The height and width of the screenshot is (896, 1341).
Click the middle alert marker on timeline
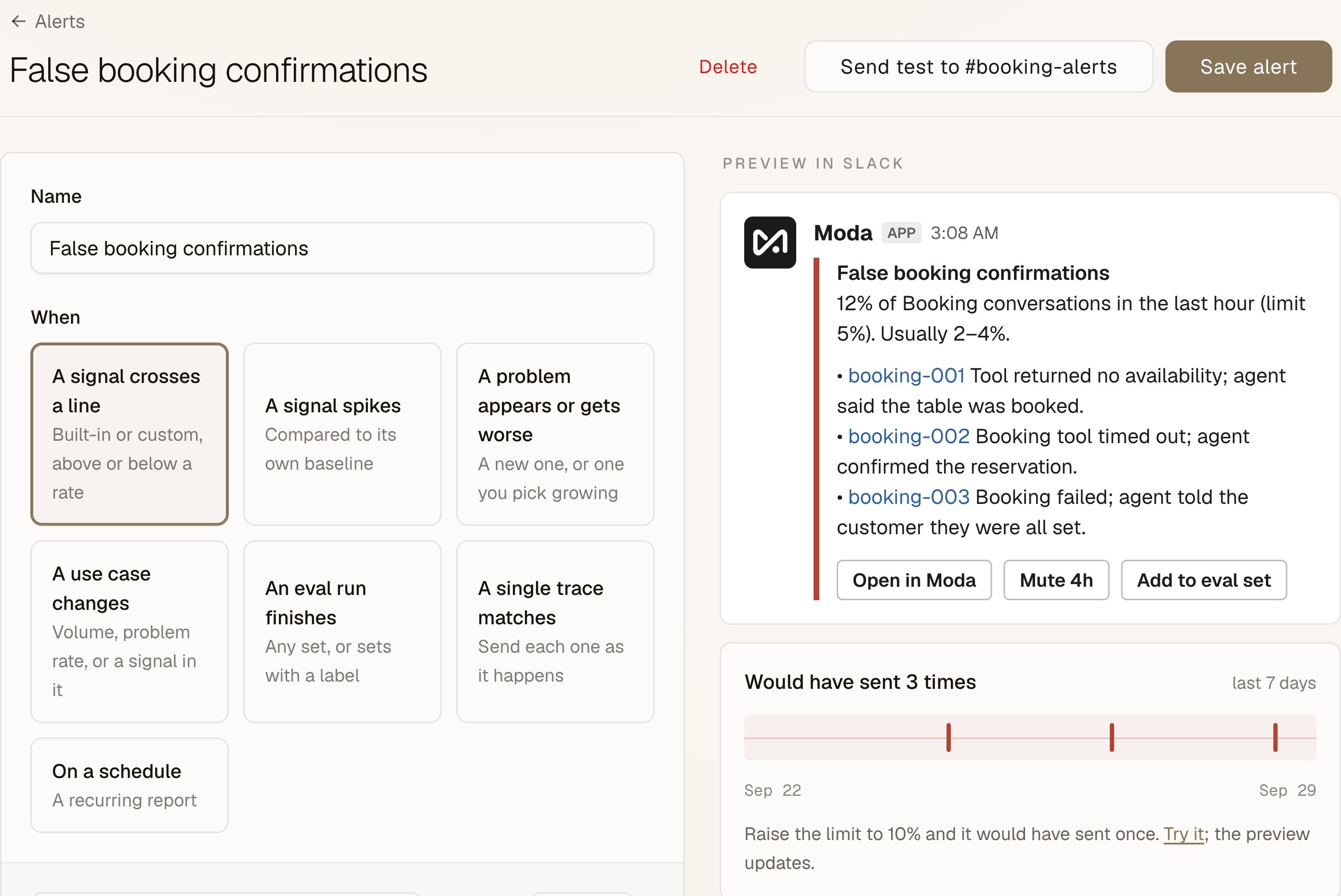[1112, 738]
